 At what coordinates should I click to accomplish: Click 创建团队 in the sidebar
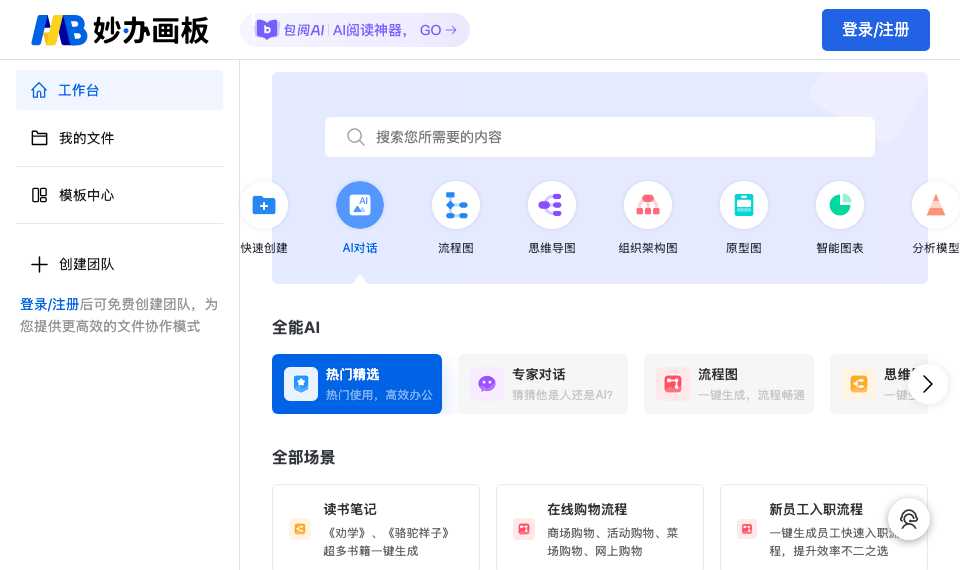coord(119,264)
